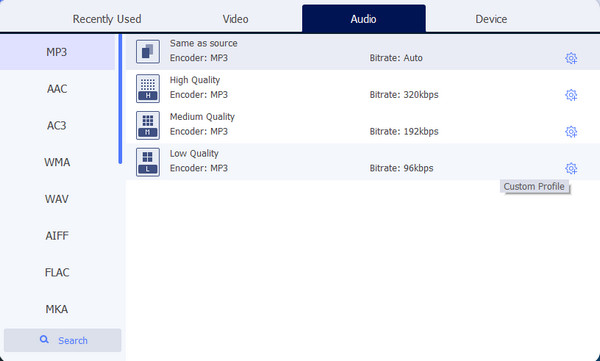The image size is (600, 361).
Task: Select MP3 format in the sidebar
Action: coord(57,52)
